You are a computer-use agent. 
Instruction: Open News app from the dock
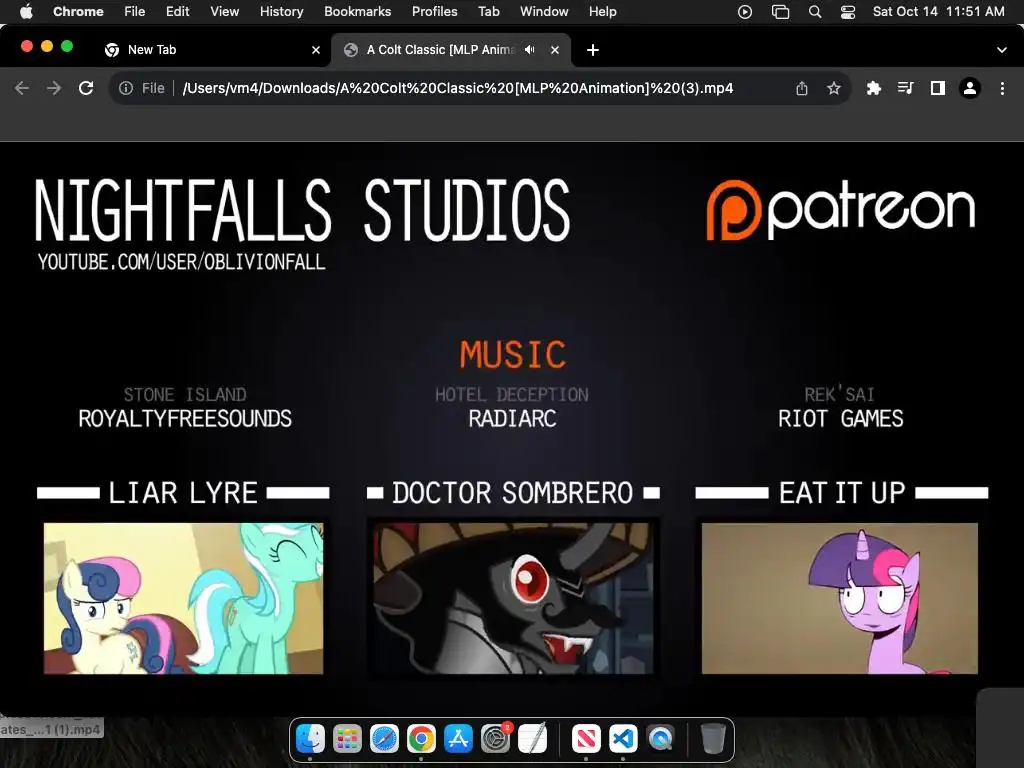pos(586,739)
